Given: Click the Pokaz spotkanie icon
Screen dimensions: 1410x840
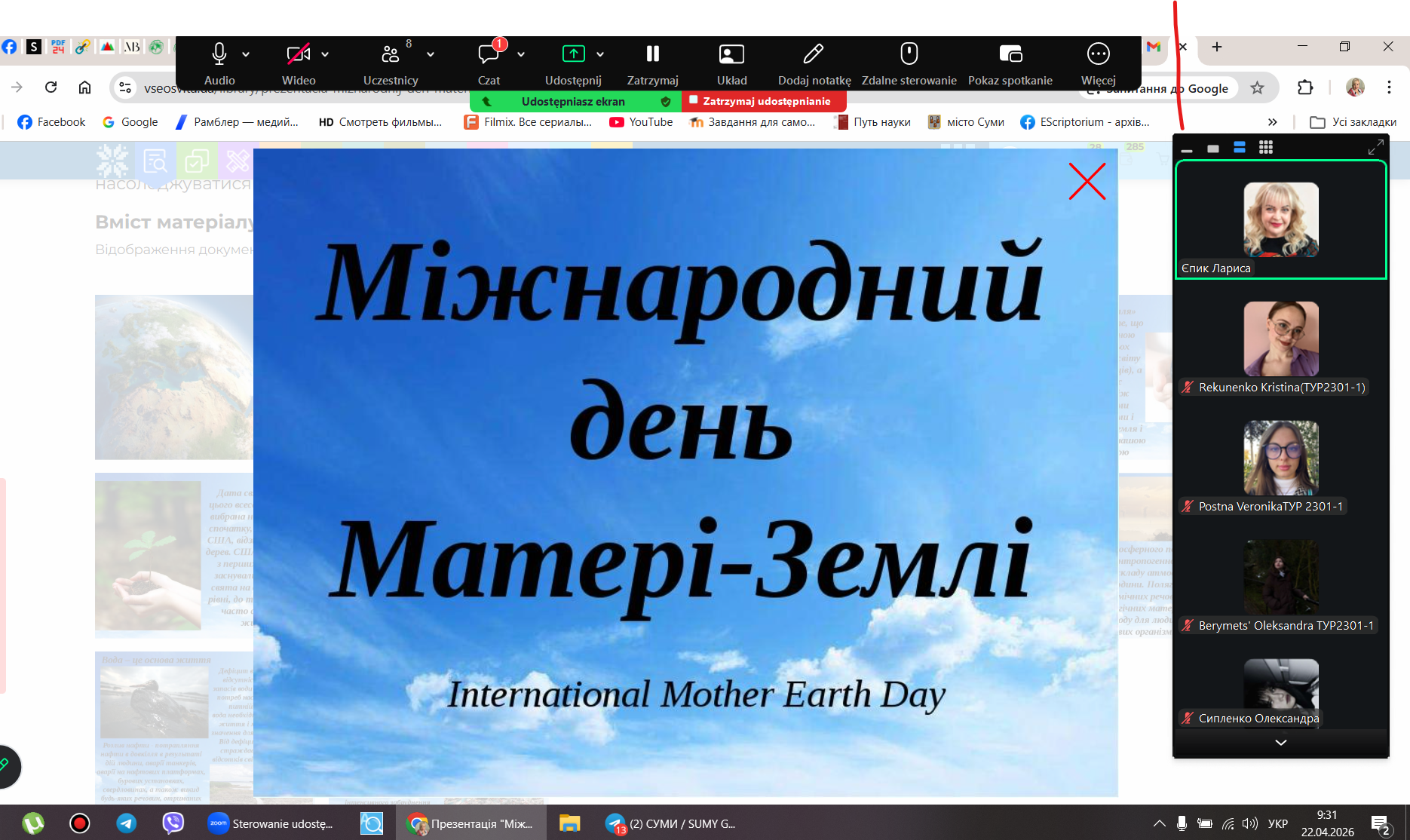Looking at the screenshot, I should pos(1010,54).
